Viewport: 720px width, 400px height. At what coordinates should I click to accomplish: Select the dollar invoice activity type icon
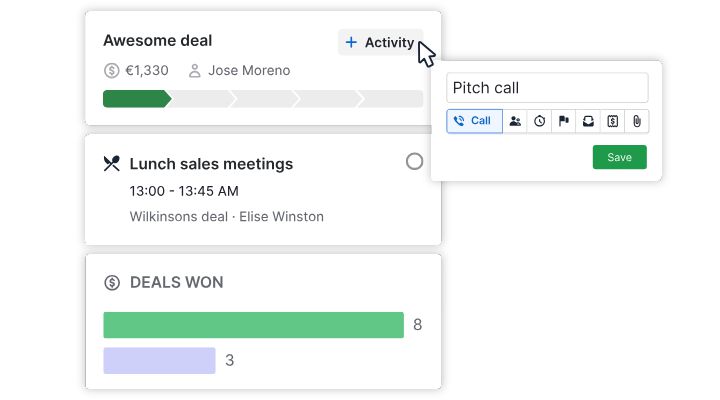pos(612,121)
